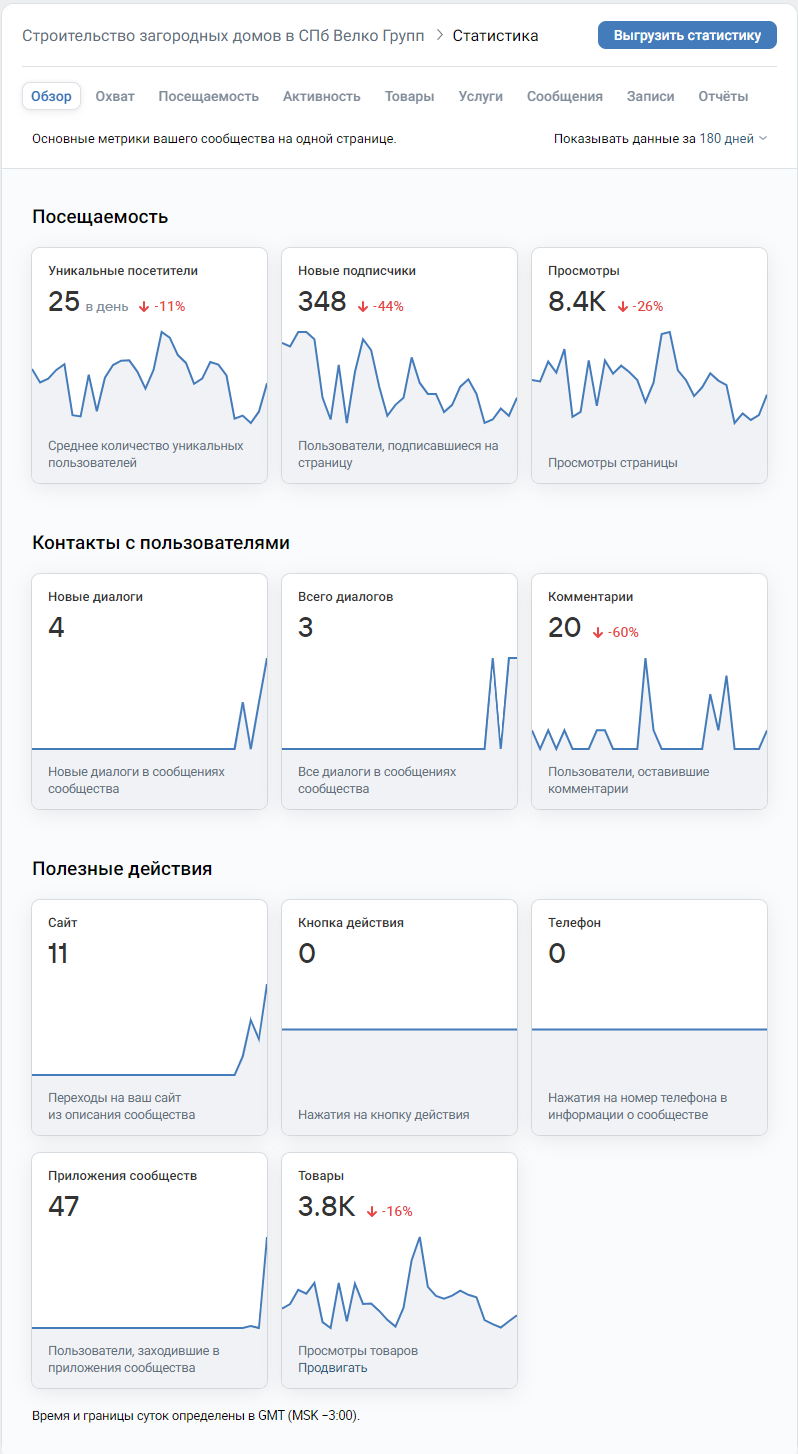This screenshot has height=1454, width=798.
Task: Click the Новые диалоги card
Action: (x=150, y=692)
